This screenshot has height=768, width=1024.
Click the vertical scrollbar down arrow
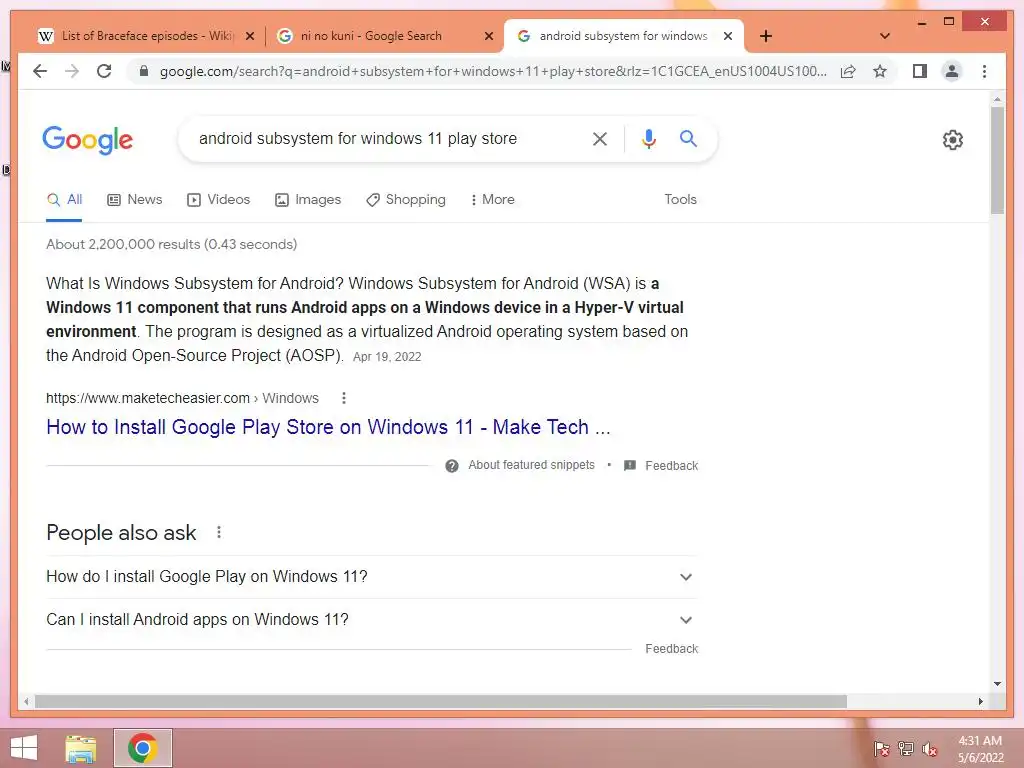click(997, 684)
